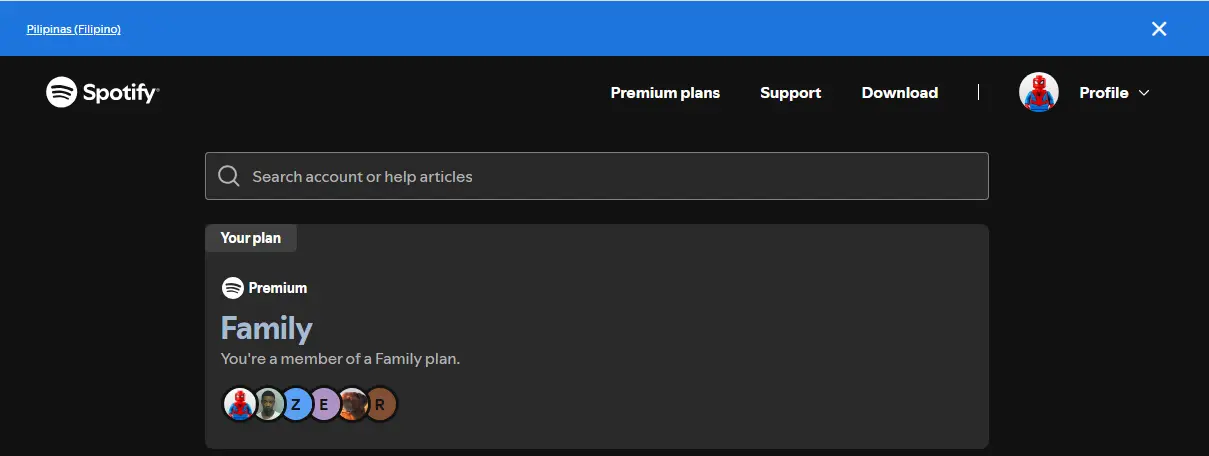Click the orange photo member avatar

[352, 404]
